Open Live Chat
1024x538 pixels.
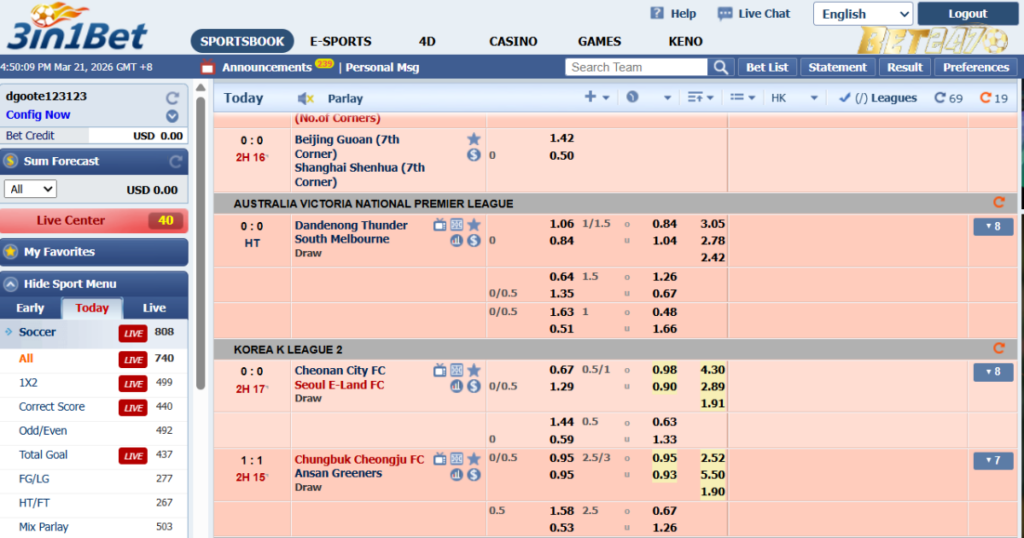pos(754,14)
